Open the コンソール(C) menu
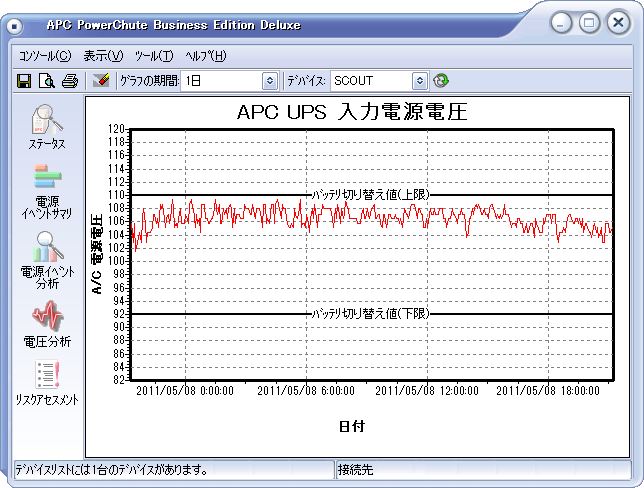Viewport: 644px width, 488px height. point(45,56)
